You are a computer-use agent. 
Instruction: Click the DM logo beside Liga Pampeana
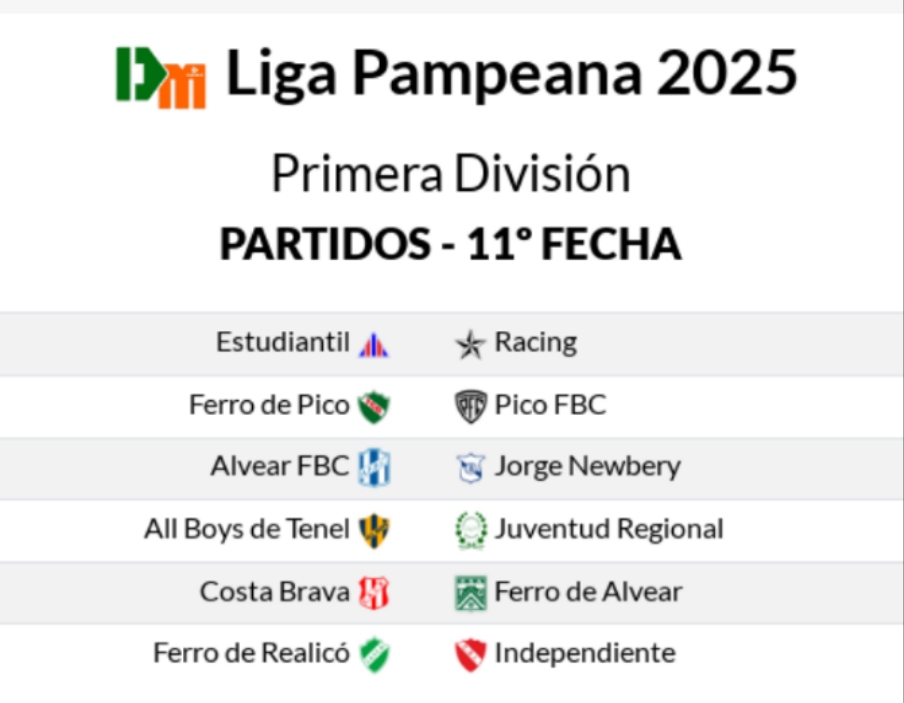coord(161,76)
